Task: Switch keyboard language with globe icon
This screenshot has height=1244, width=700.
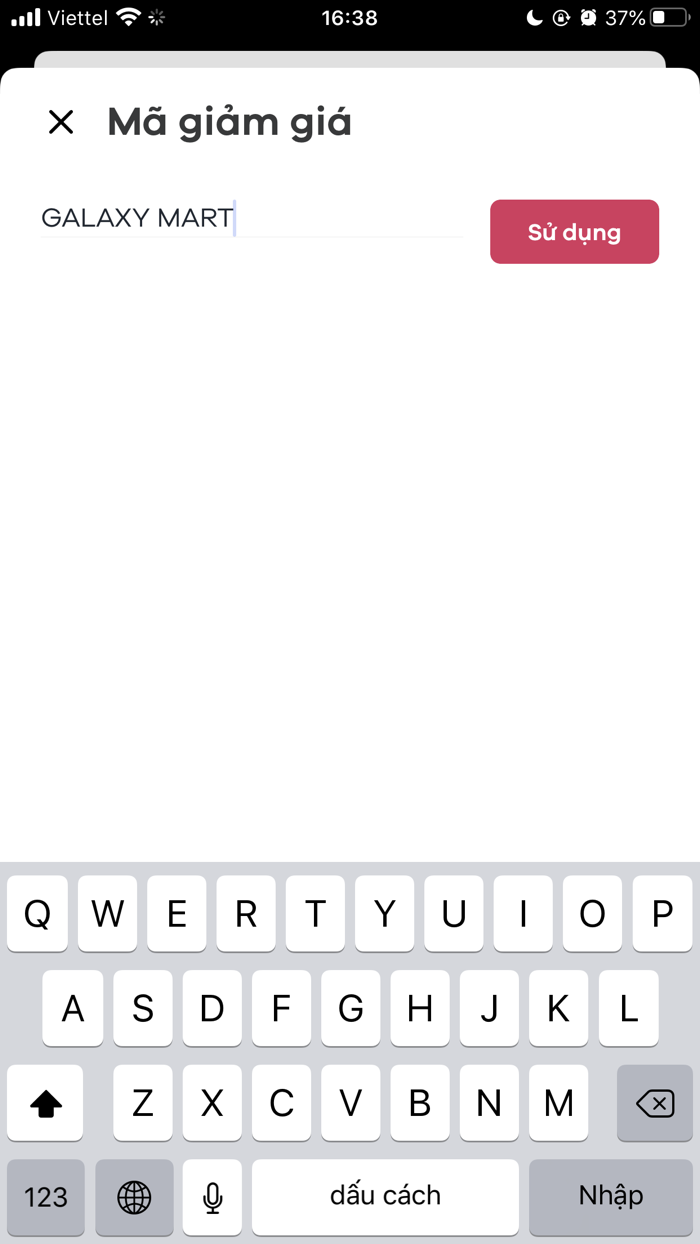Action: (134, 1197)
